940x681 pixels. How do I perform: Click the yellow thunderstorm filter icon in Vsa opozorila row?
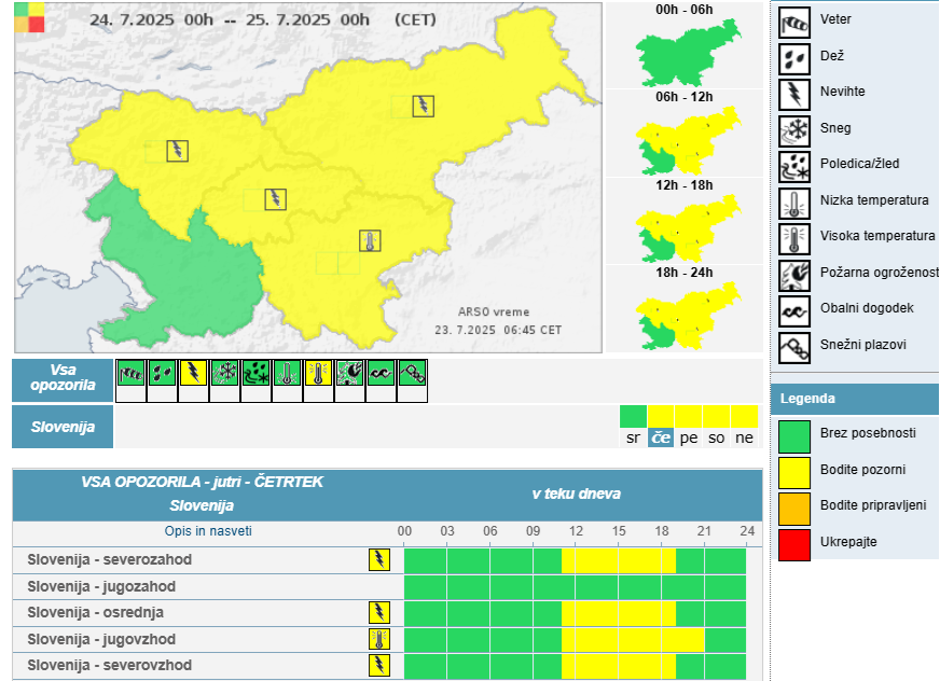(x=192, y=374)
